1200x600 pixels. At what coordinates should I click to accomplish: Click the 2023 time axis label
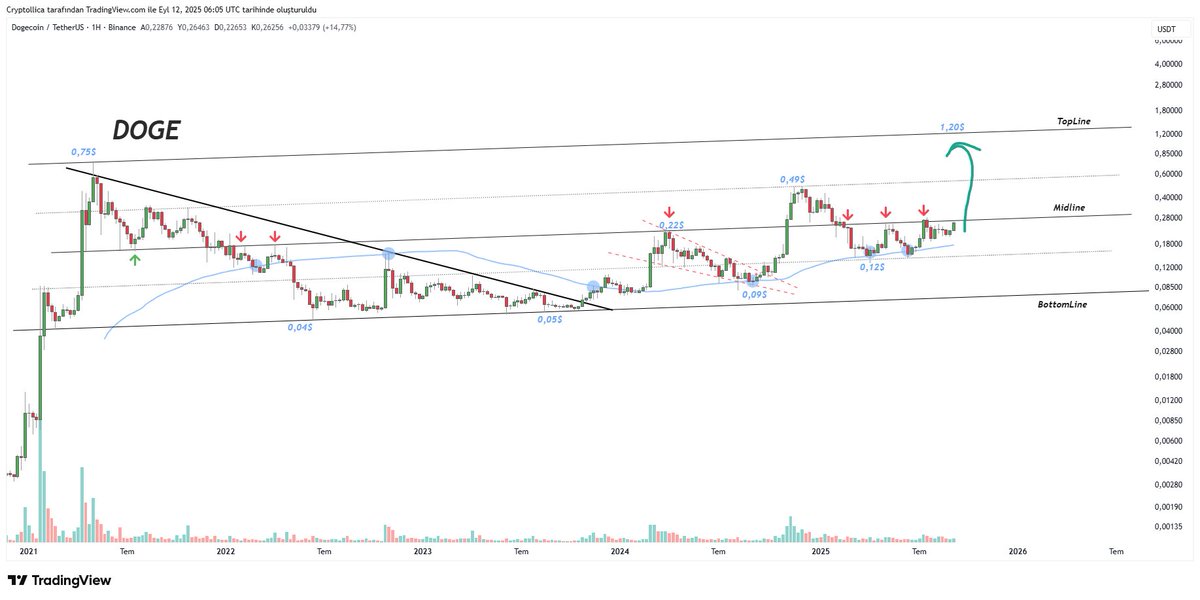point(423,551)
